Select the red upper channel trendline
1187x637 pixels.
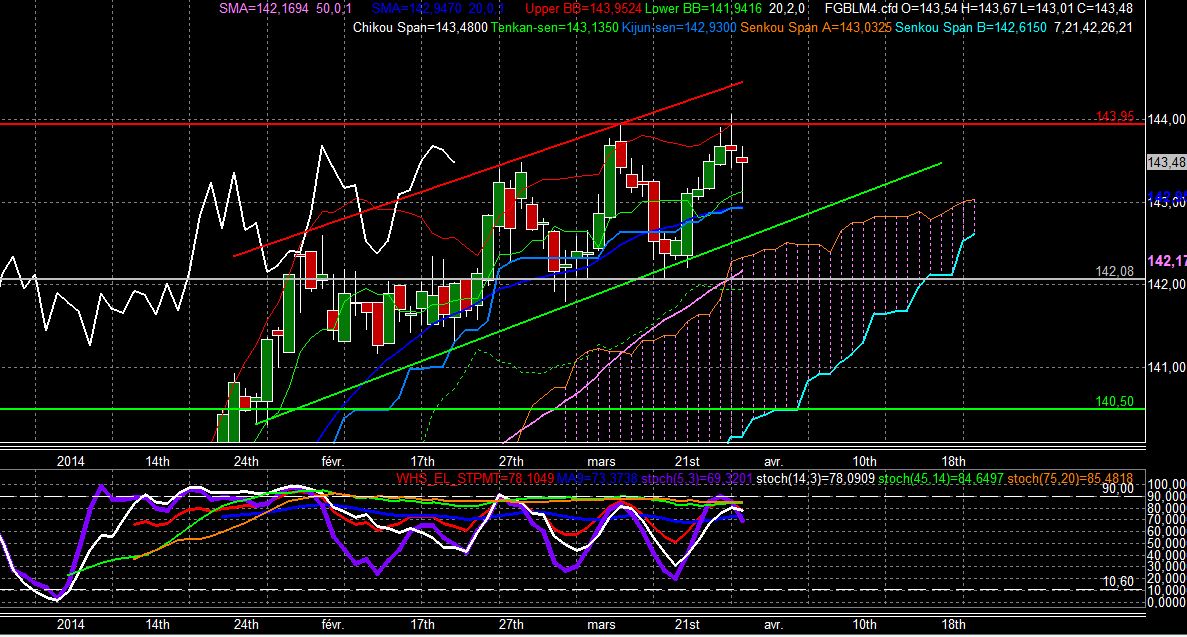coord(488,168)
